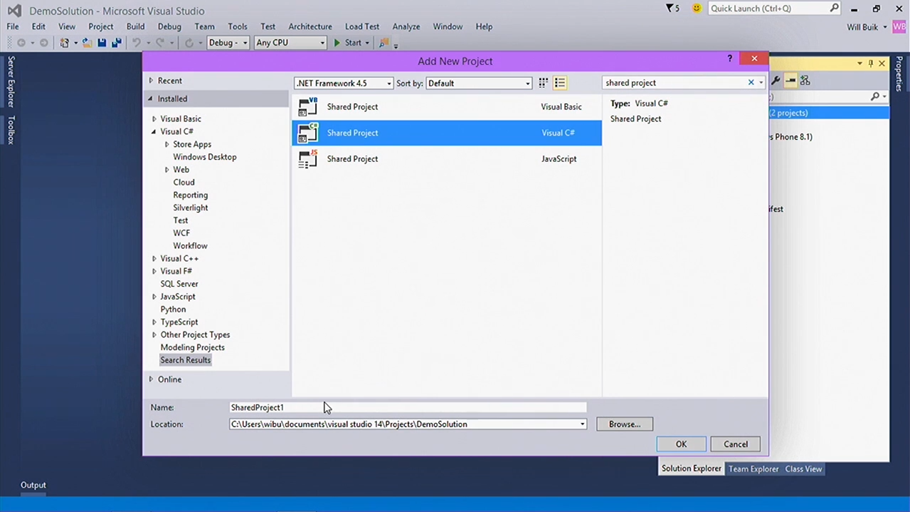Open the Server Explorer side panel
Screen dimensions: 910x512
click(x=11, y=82)
